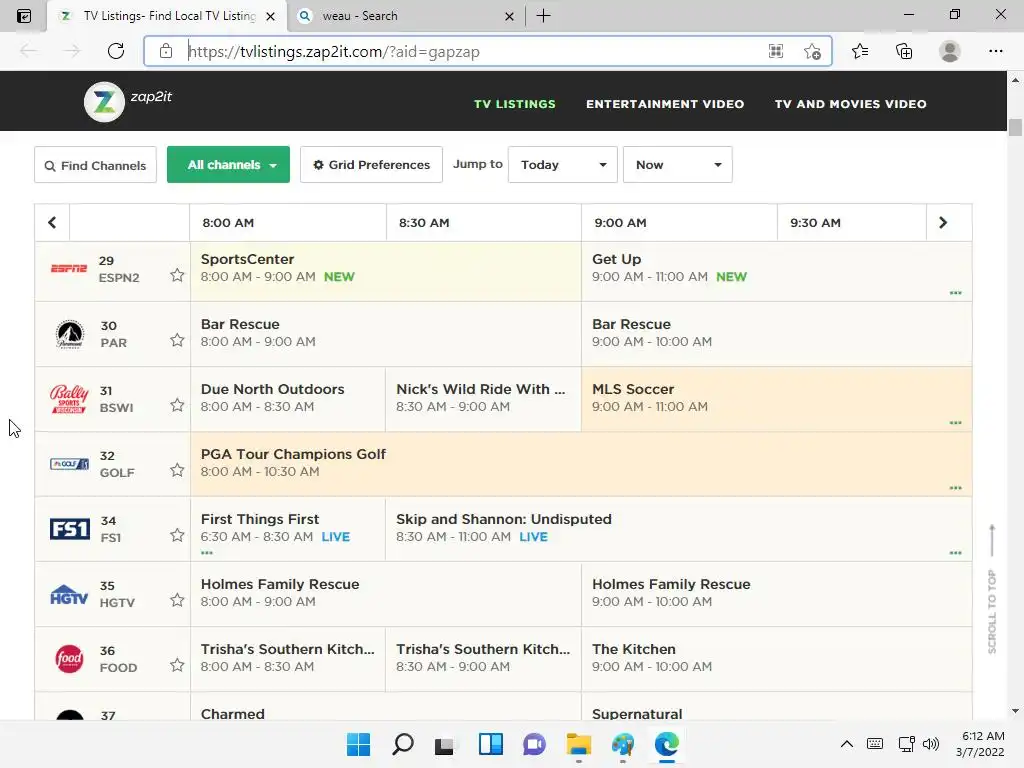Viewport: 1024px width, 768px height.
Task: Expand more options in MLS Soccer row
Action: tap(955, 423)
